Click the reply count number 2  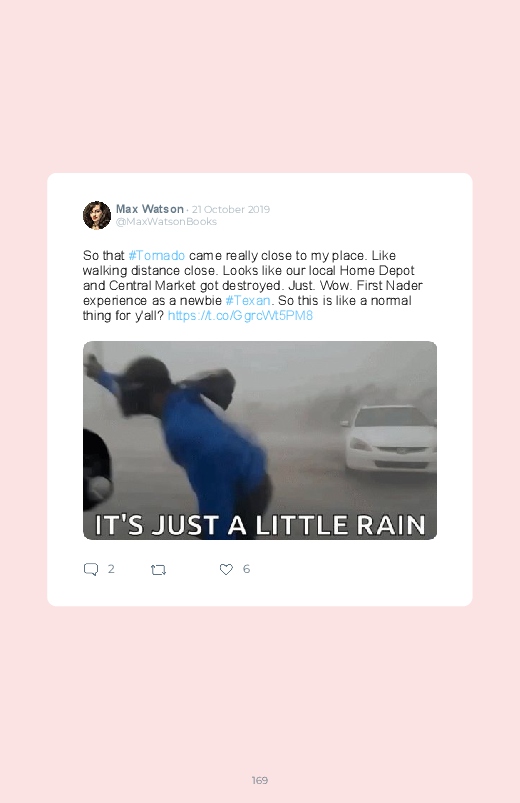tap(111, 569)
